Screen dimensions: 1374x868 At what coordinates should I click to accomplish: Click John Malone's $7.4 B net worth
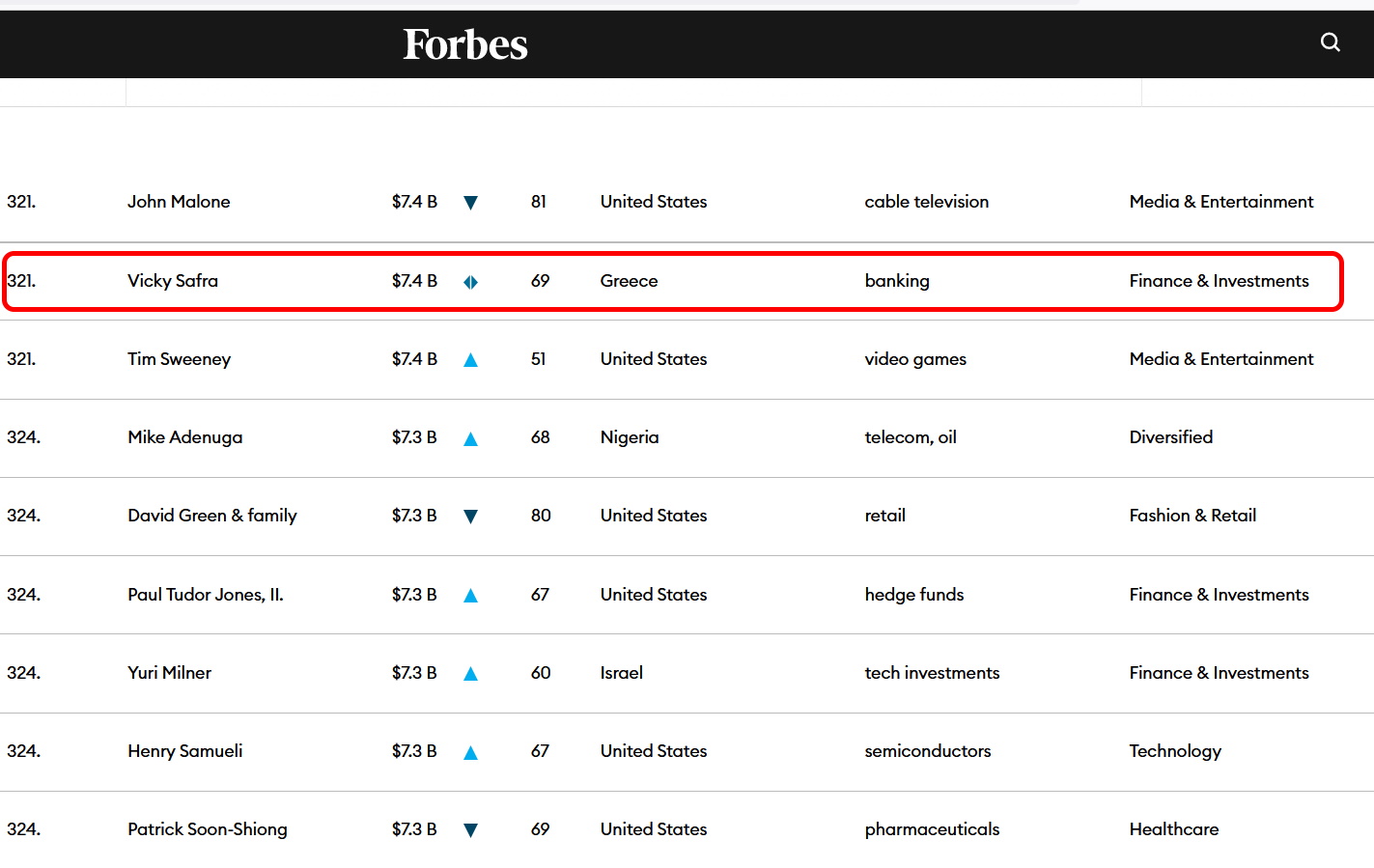tap(414, 202)
